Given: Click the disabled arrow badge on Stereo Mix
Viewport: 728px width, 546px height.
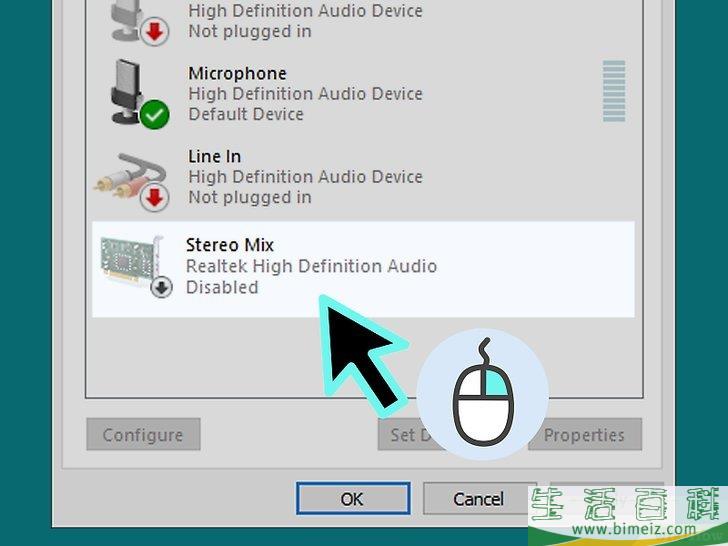Looking at the screenshot, I should (x=162, y=286).
